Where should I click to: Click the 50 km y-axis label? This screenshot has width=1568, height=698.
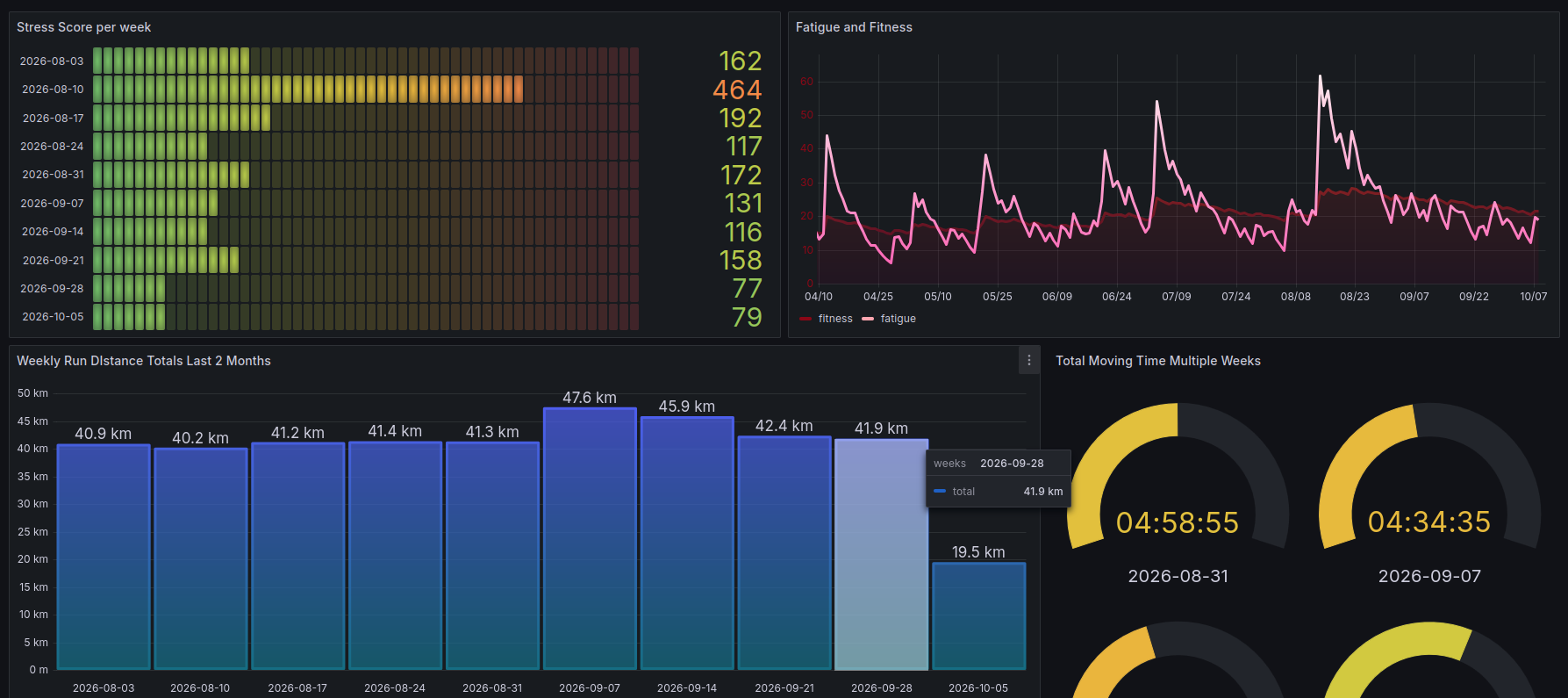(x=32, y=393)
